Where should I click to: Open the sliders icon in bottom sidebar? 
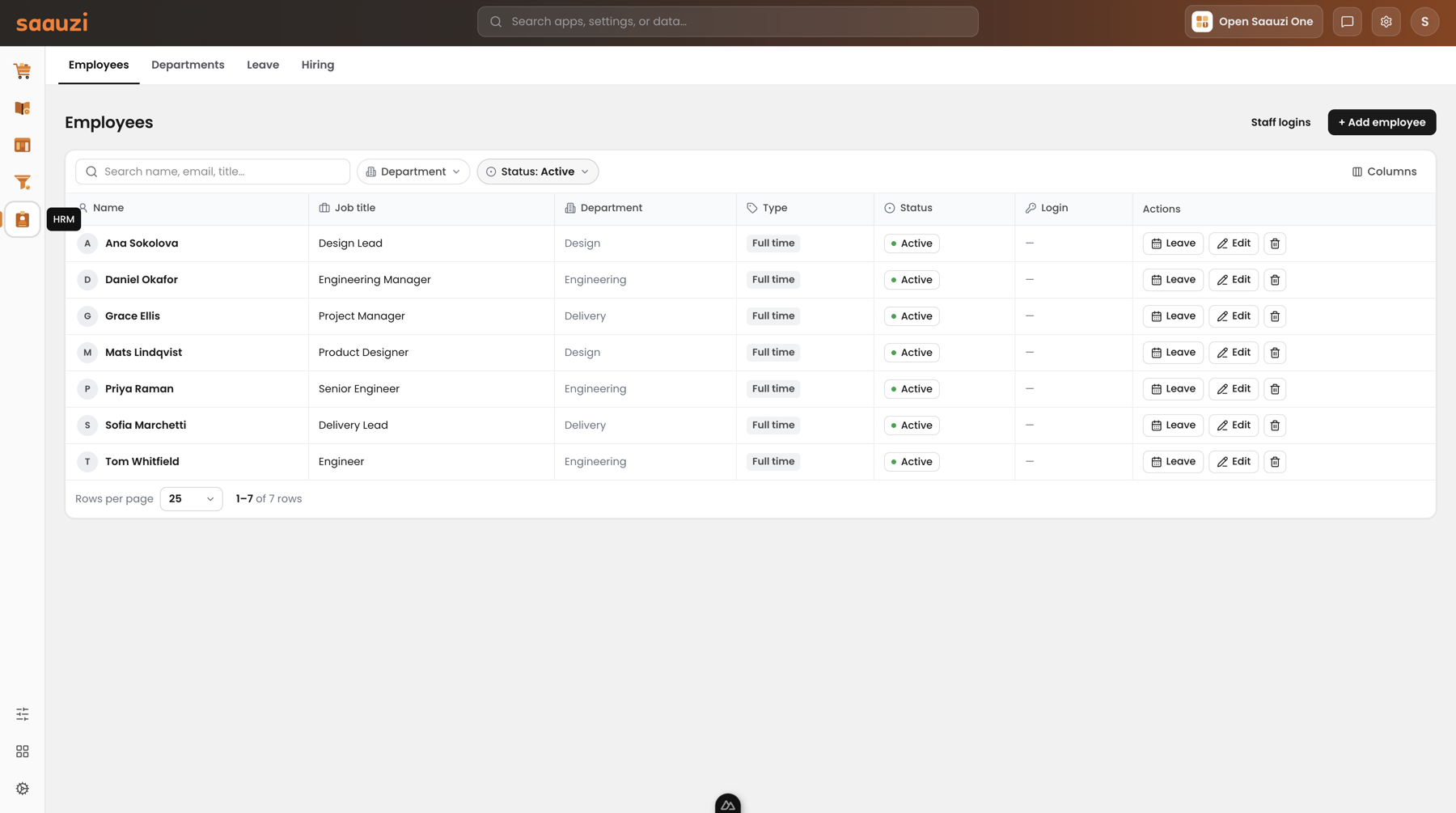[x=23, y=714]
